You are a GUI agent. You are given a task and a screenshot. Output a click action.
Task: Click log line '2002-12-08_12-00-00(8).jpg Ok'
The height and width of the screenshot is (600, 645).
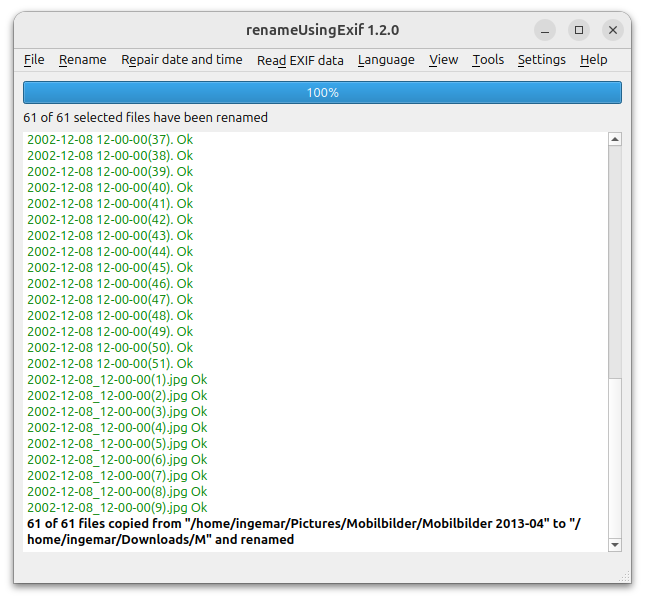coord(117,493)
